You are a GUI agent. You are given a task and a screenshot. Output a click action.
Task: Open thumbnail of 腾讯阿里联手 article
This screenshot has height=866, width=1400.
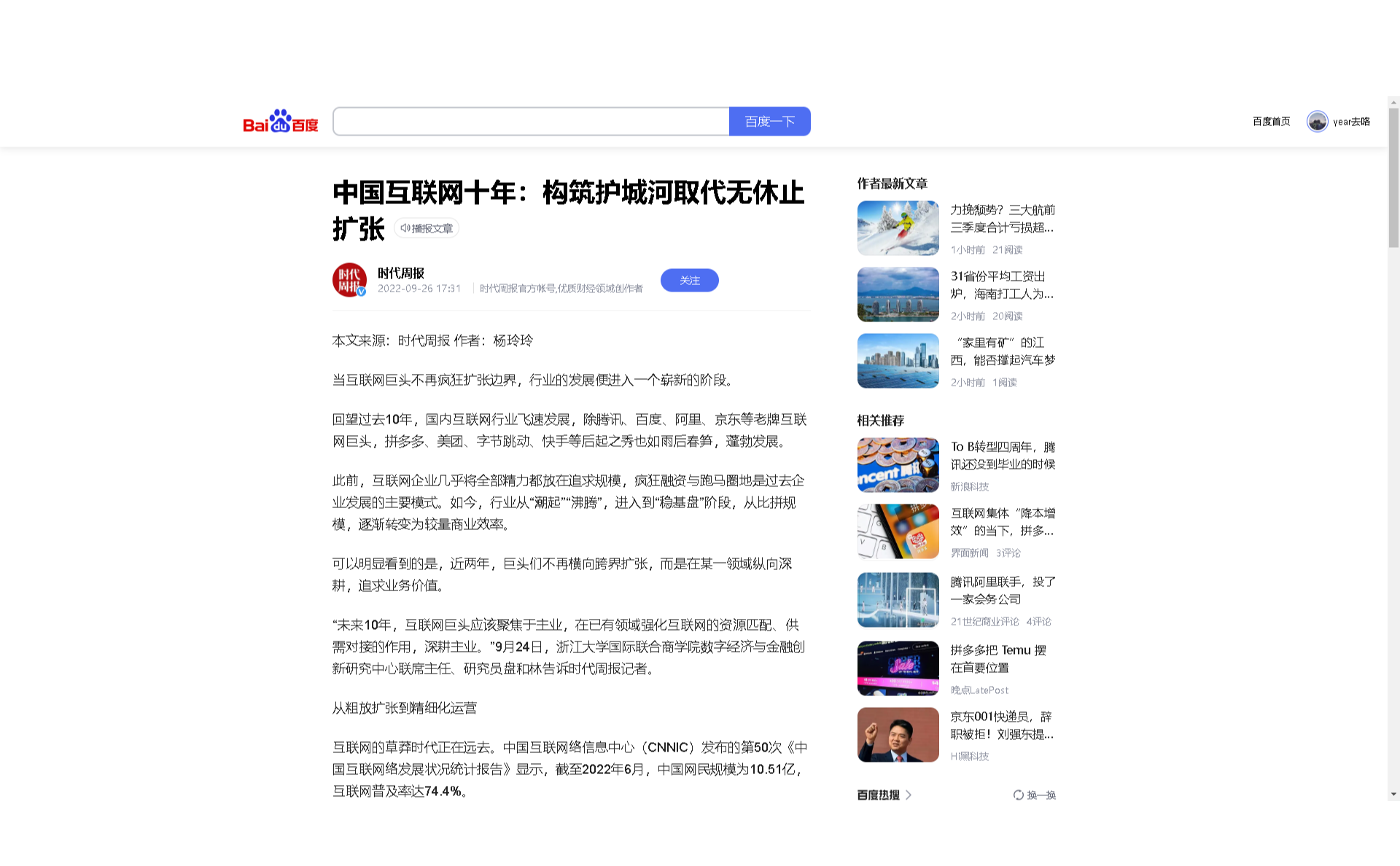click(898, 600)
